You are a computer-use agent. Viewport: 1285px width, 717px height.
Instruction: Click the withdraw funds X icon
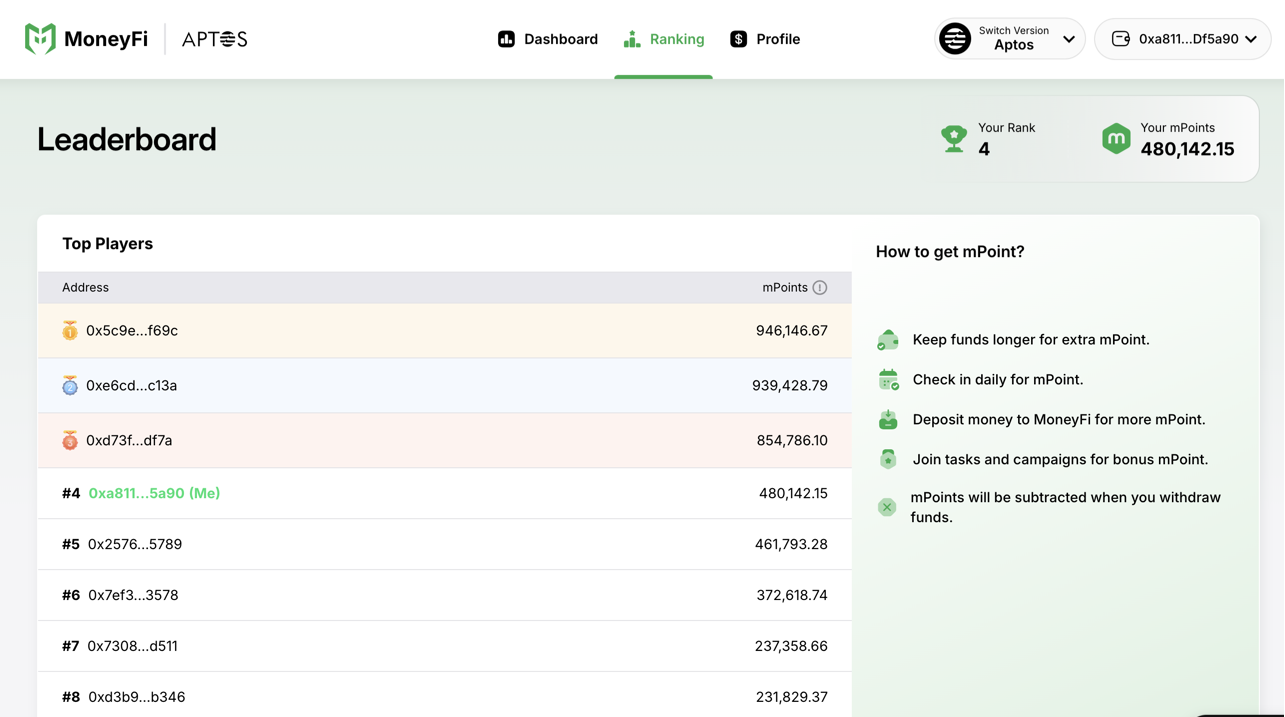887,507
